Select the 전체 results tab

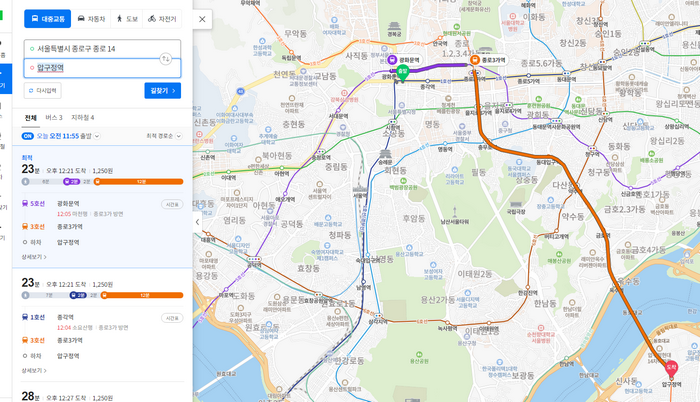30,118
